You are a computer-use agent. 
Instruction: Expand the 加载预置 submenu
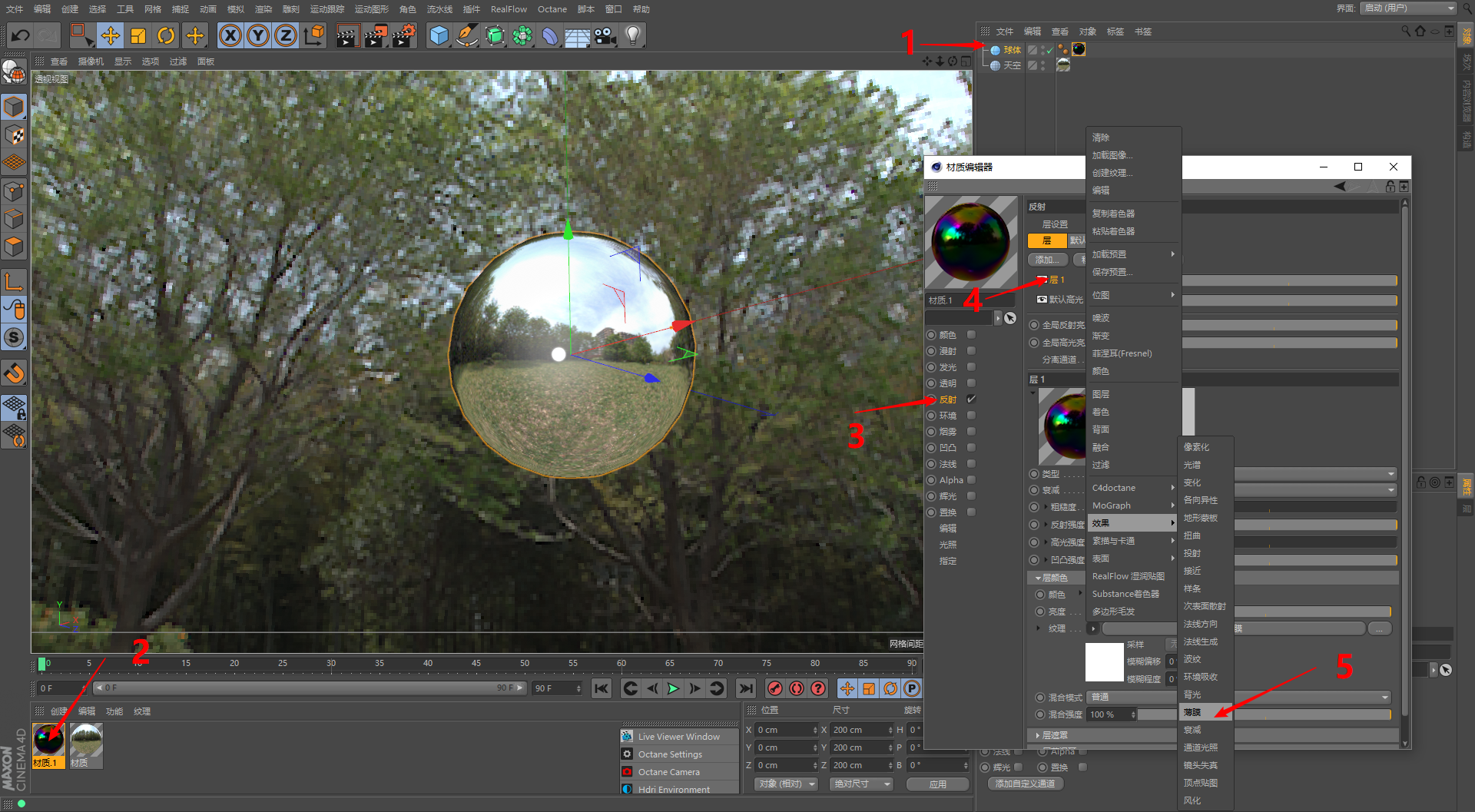click(1134, 254)
